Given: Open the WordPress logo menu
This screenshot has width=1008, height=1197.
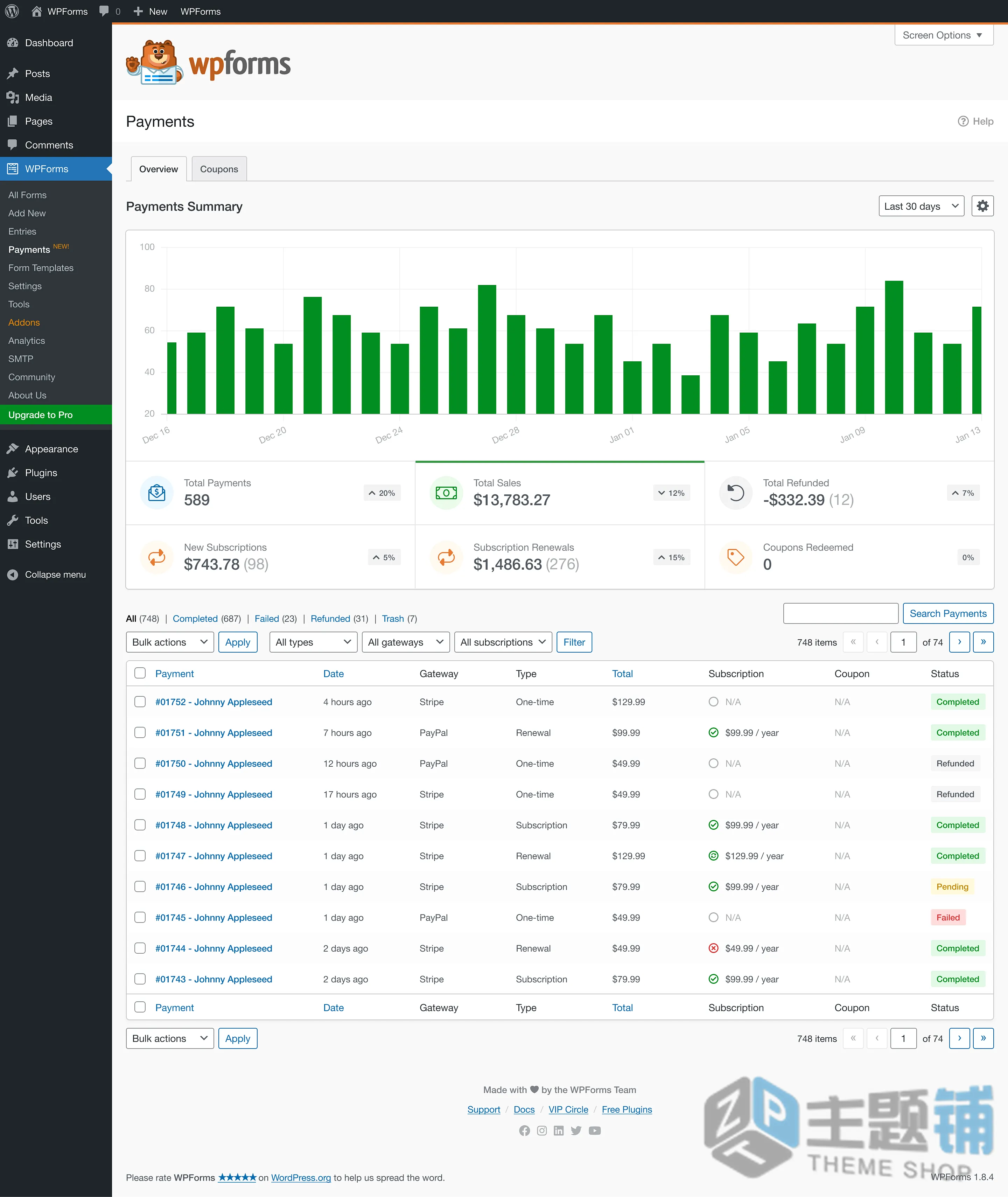Looking at the screenshot, I should 12,12.
